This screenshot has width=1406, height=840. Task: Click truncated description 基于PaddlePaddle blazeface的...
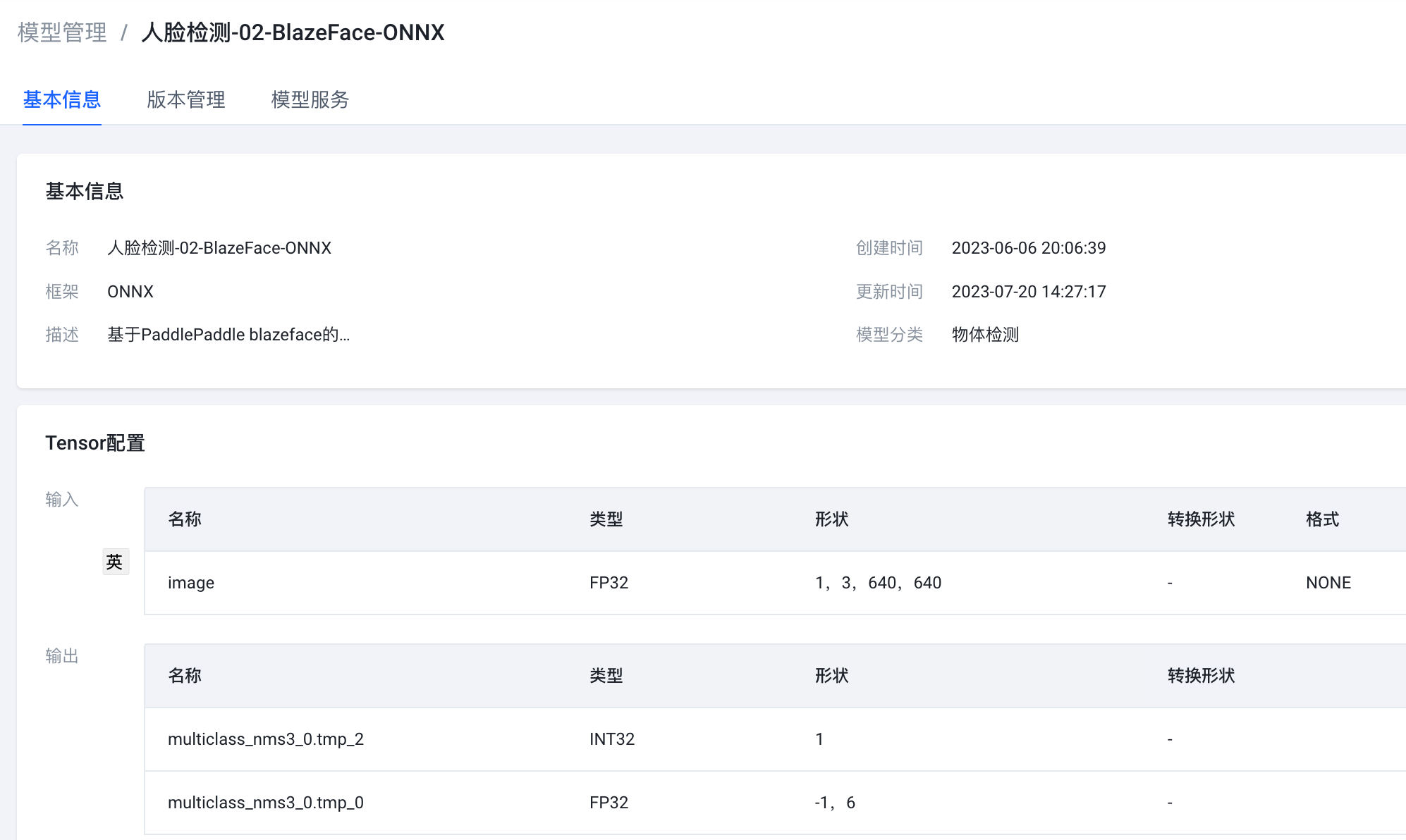[228, 335]
